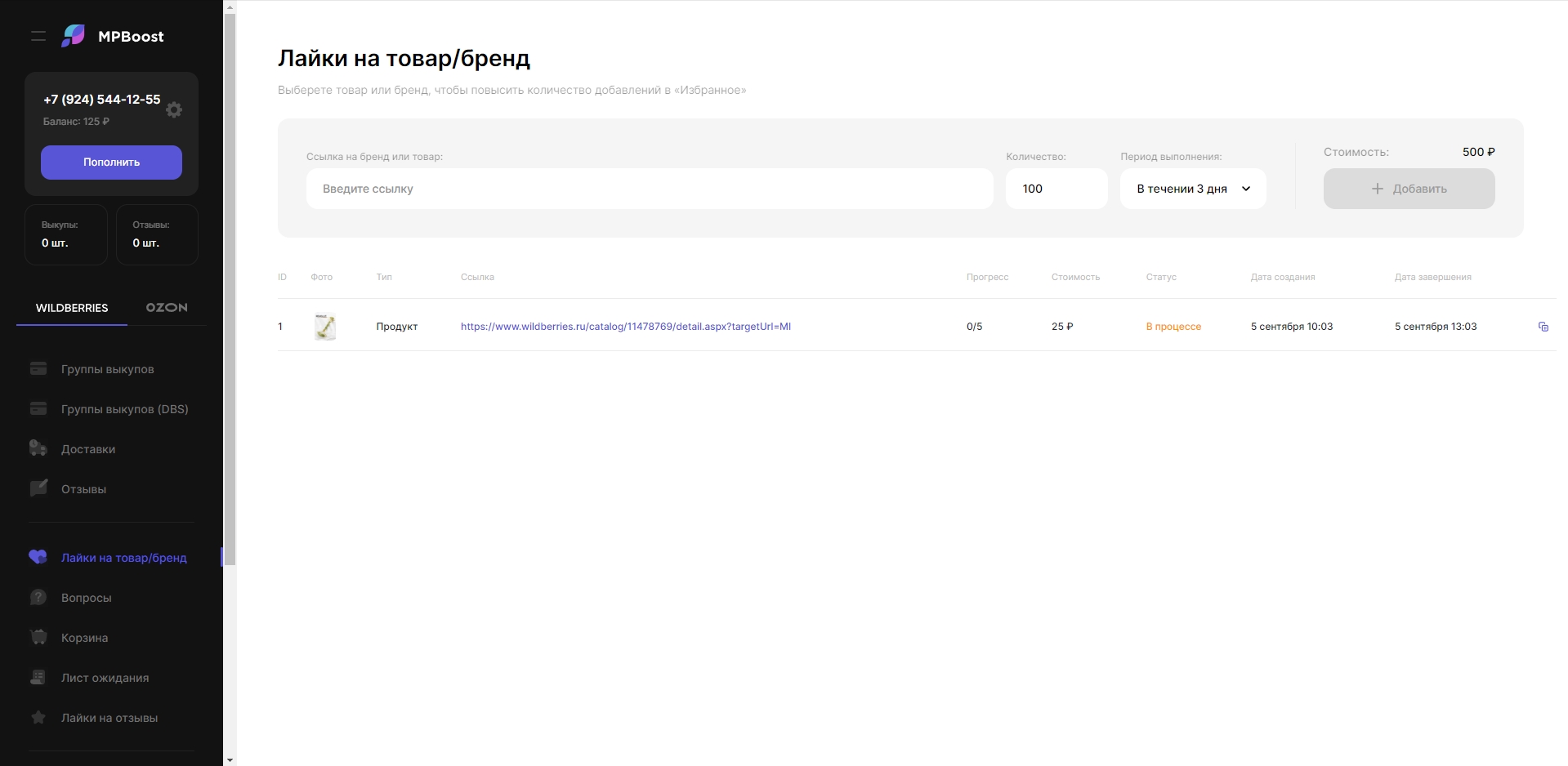Screen dimensions: 1568x766
Task: Click the Группы выкупов (DBS) card icon
Action: click(x=38, y=409)
